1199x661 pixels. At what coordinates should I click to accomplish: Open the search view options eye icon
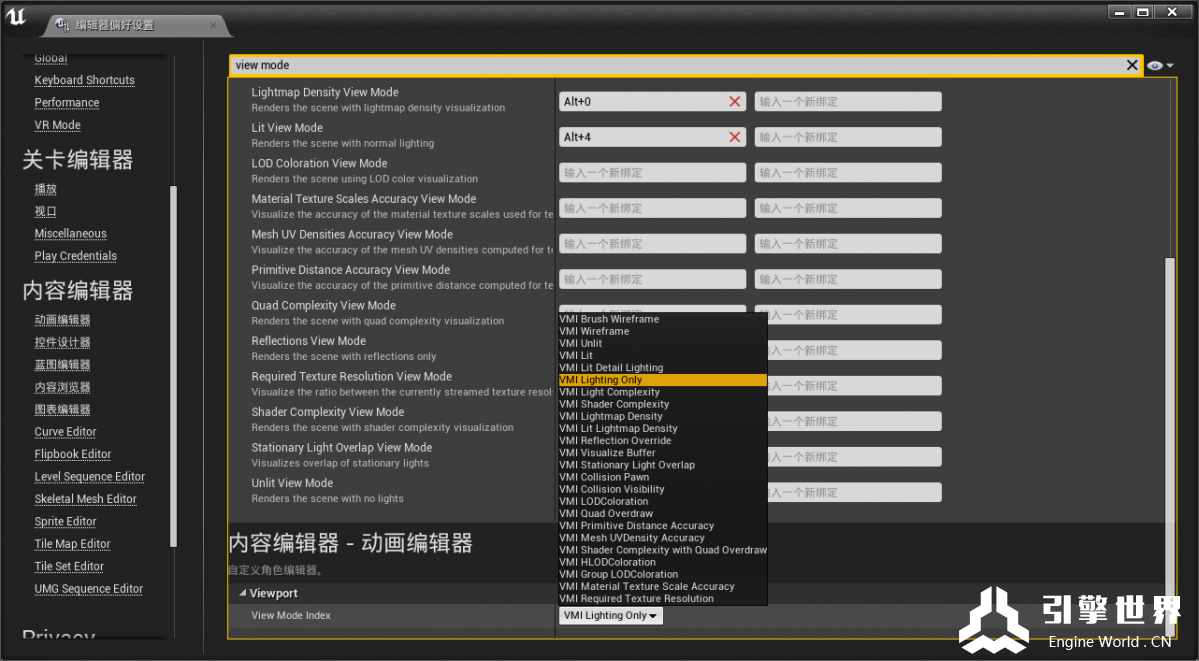(x=1159, y=66)
